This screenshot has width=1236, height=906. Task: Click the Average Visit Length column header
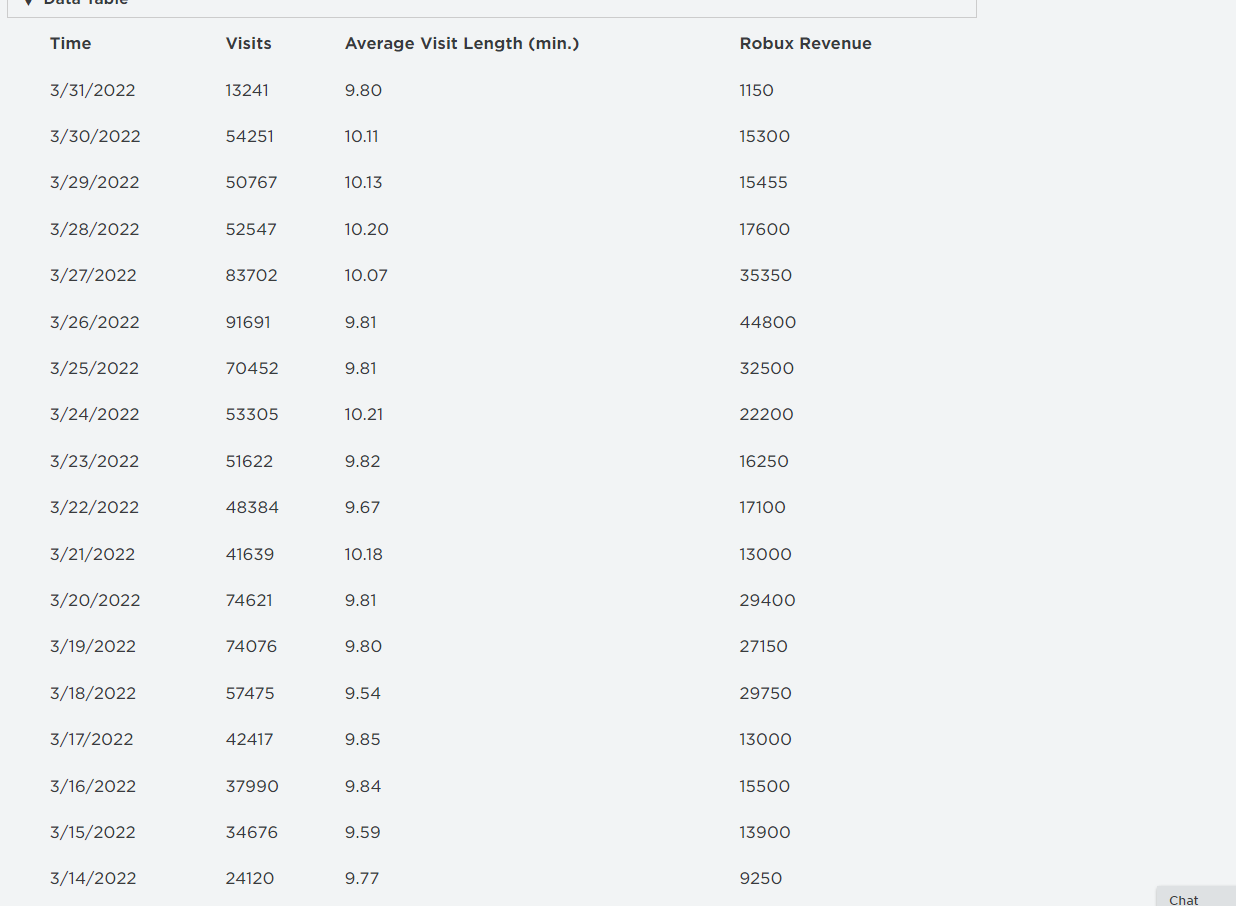tap(462, 44)
